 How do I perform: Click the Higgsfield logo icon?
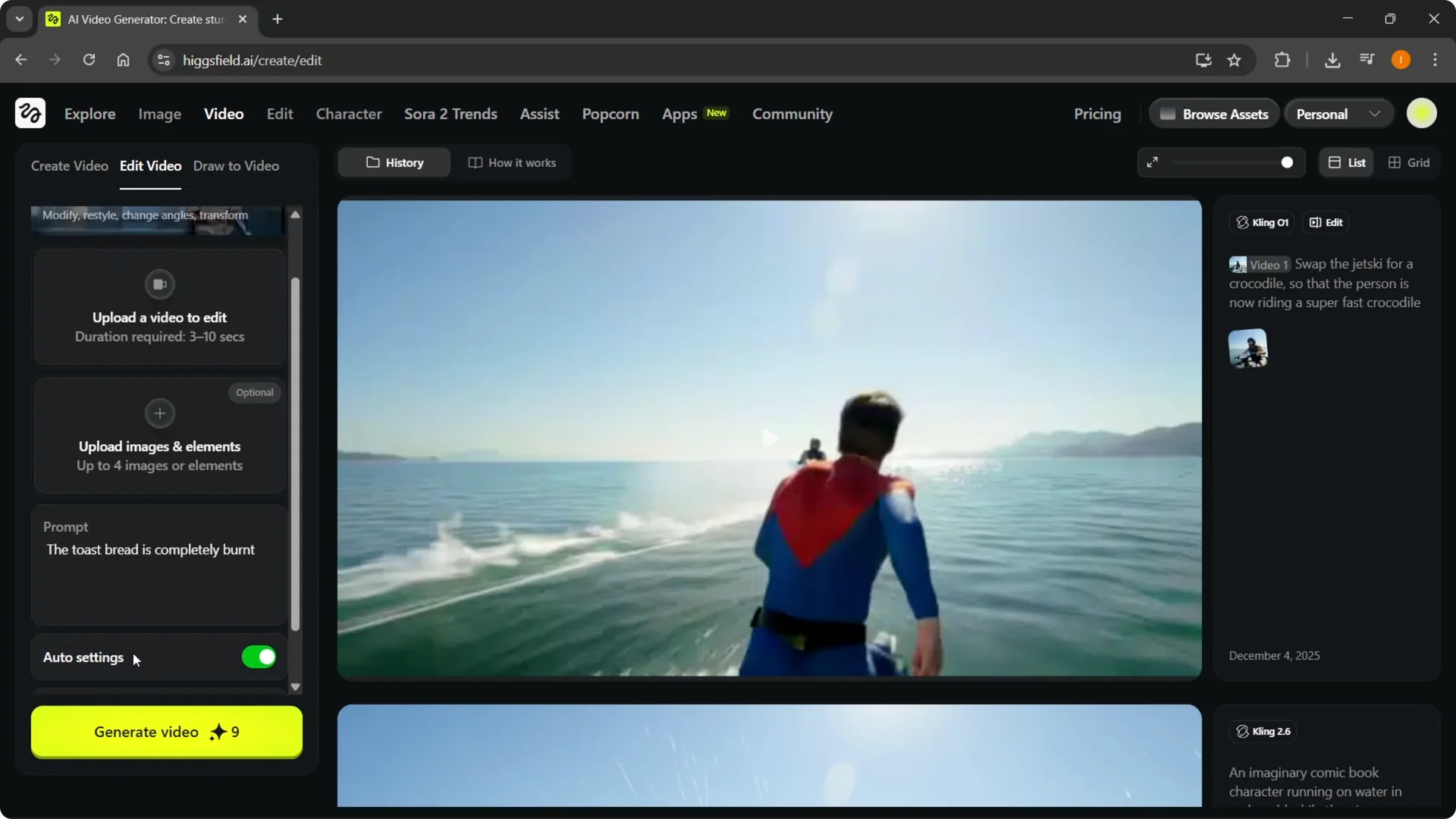tap(30, 113)
